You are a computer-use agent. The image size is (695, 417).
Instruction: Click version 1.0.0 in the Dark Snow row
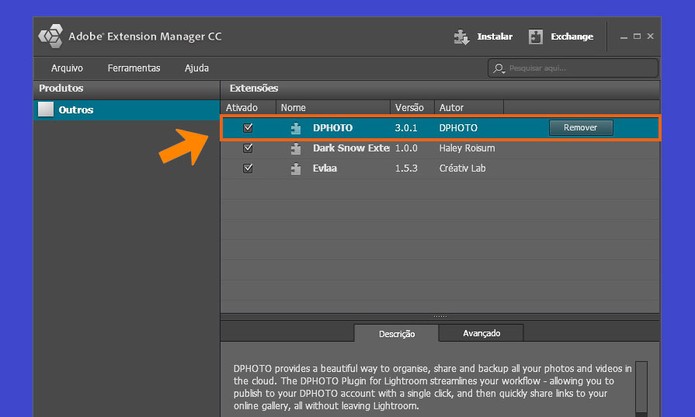click(406, 148)
